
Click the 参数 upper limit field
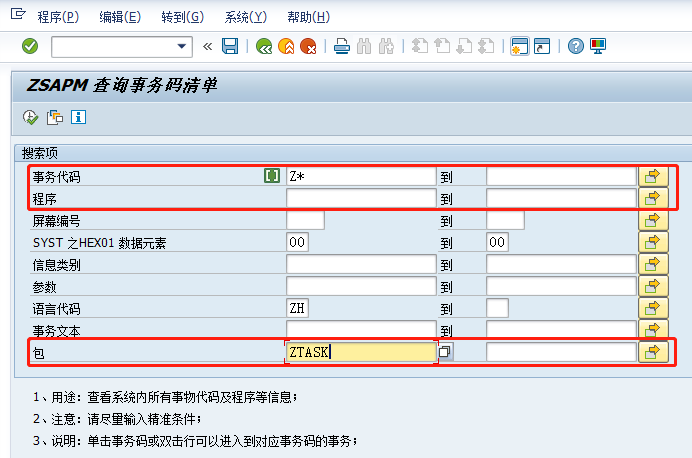coord(561,286)
